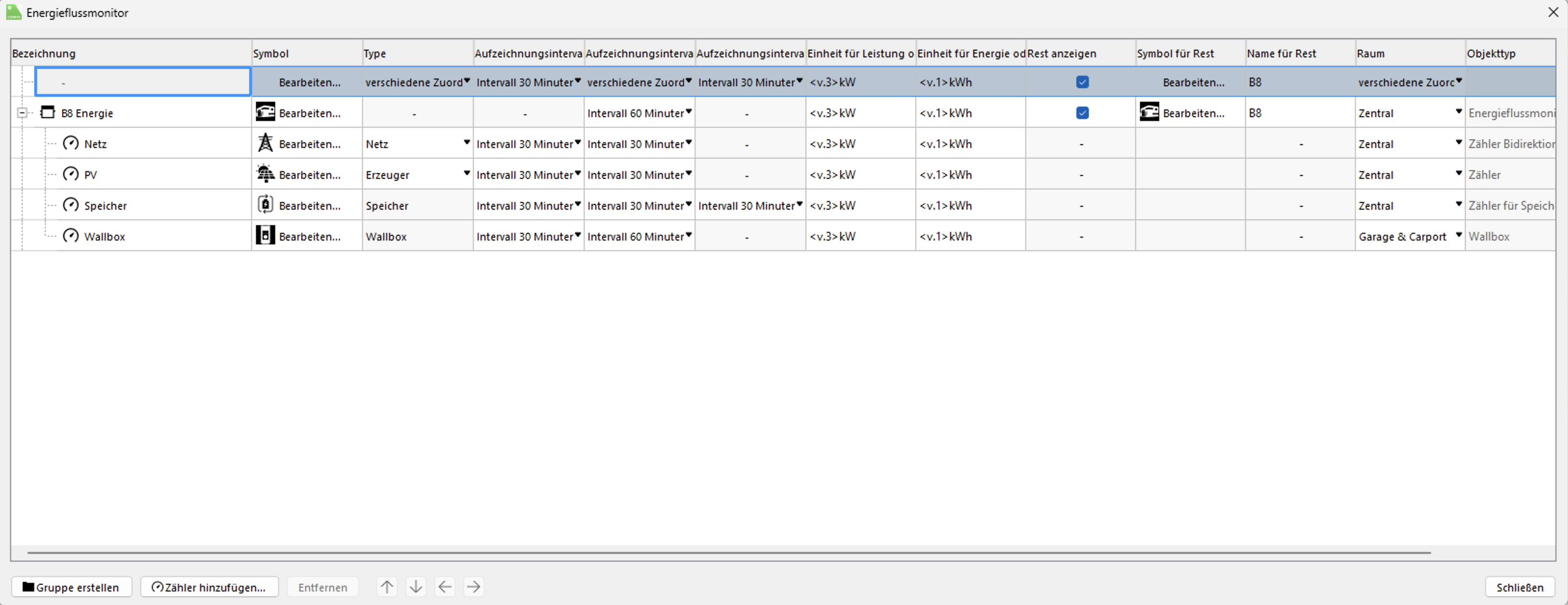This screenshot has width=1568, height=605.
Task: Click the PV solar panel symbol icon
Action: pyautogui.click(x=266, y=174)
